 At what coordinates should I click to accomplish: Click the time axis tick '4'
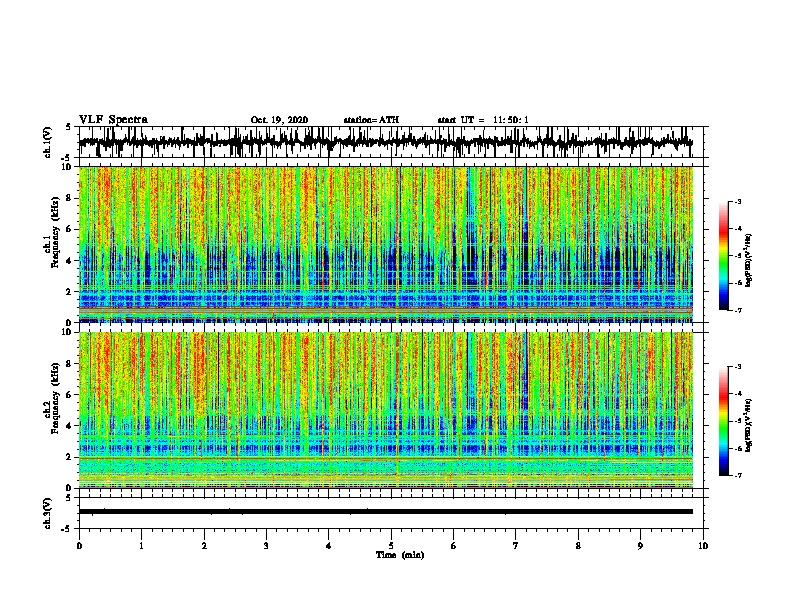pyautogui.click(x=329, y=546)
